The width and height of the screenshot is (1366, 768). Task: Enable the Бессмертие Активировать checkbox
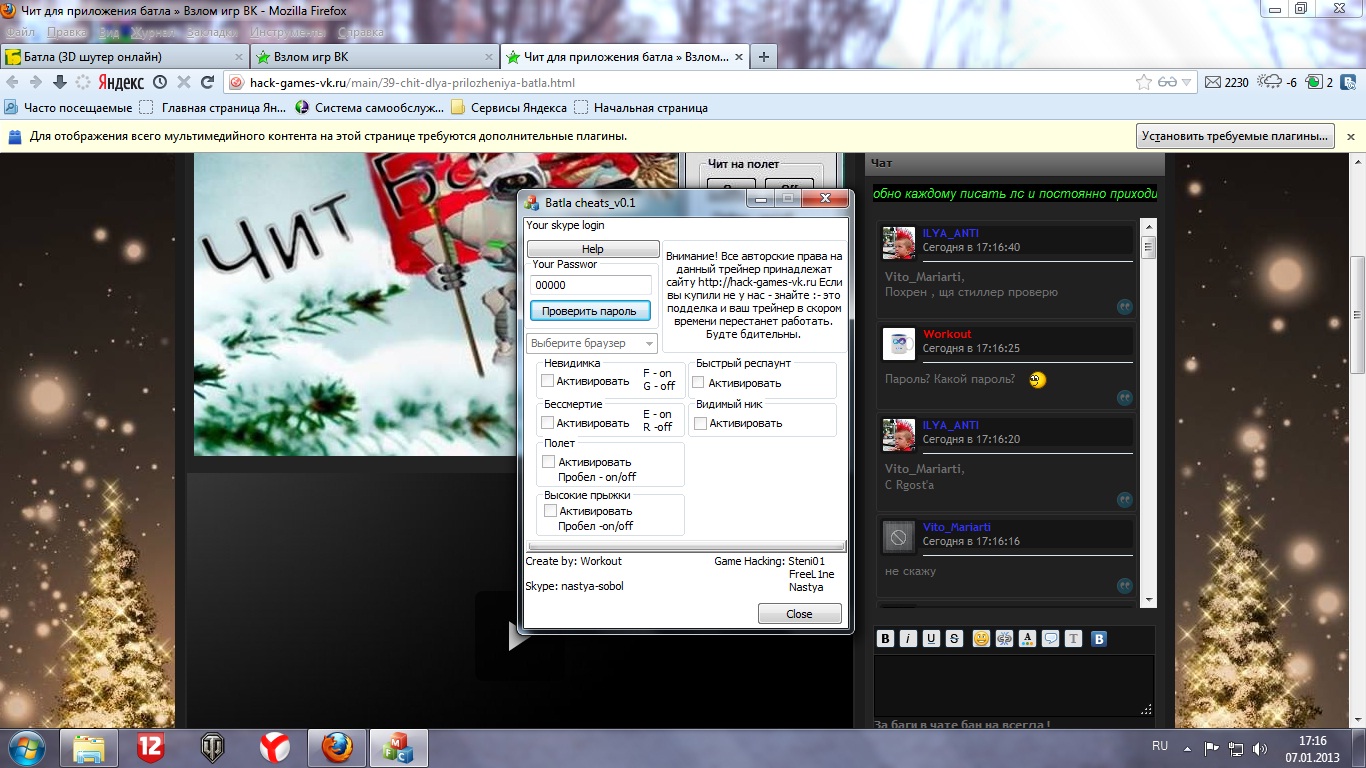click(547, 423)
